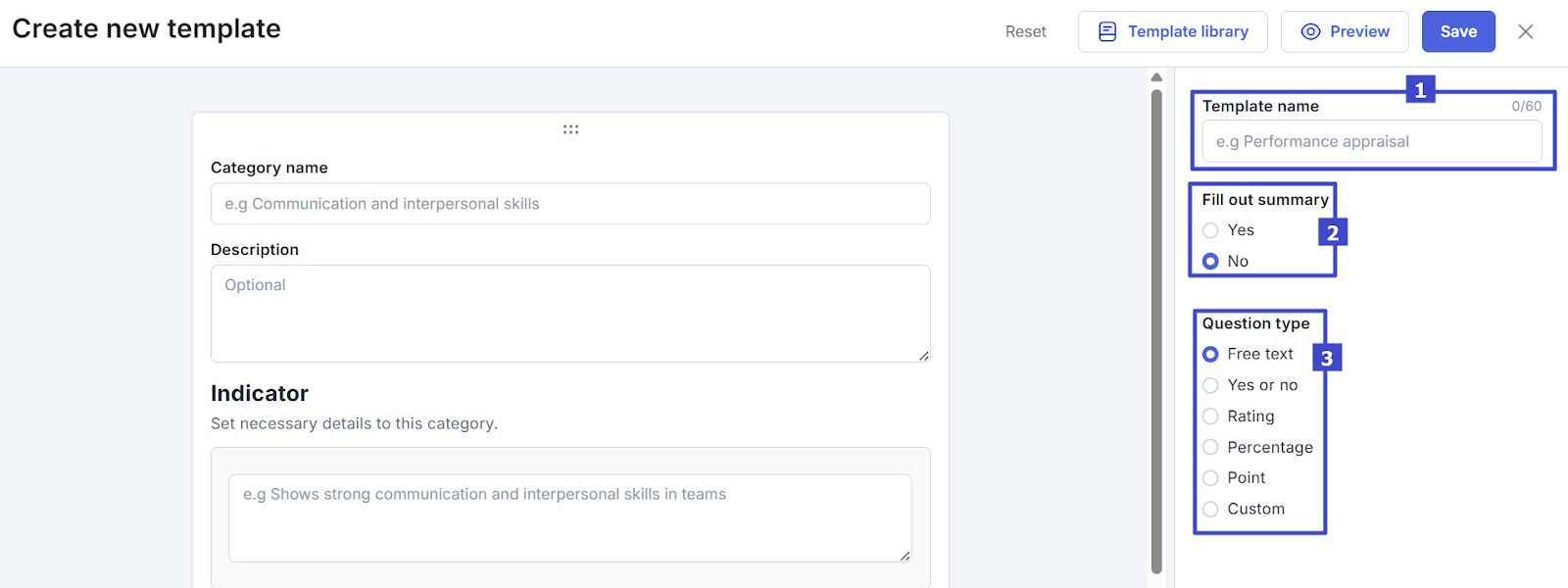
Task: Click the Reset link
Action: coord(1025,31)
